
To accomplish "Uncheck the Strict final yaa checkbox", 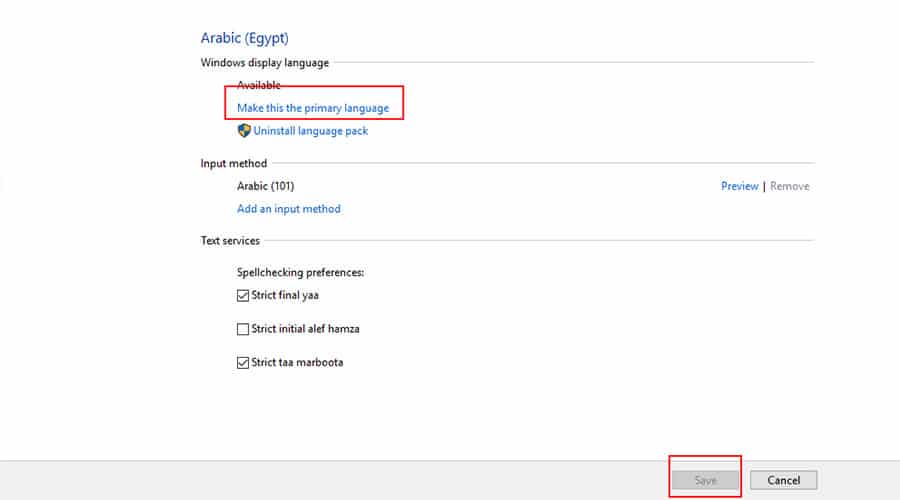I will click(243, 295).
